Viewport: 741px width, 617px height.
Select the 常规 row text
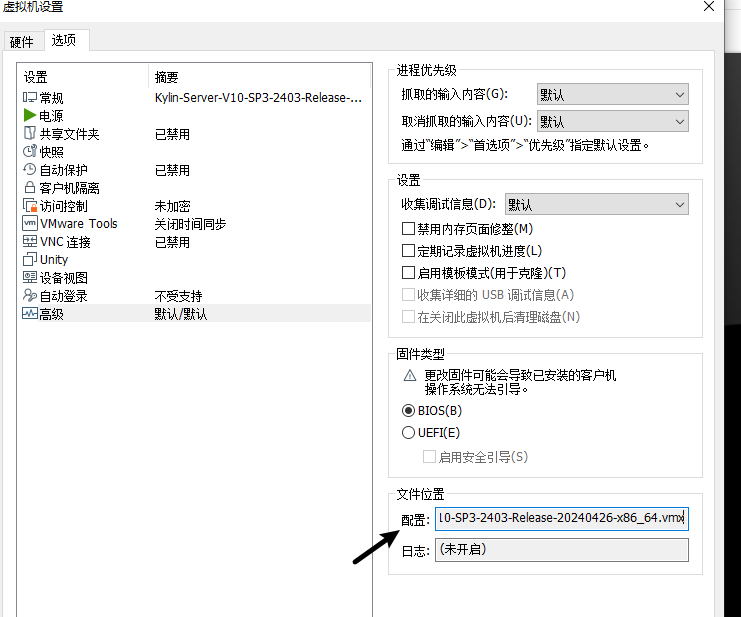pos(52,98)
